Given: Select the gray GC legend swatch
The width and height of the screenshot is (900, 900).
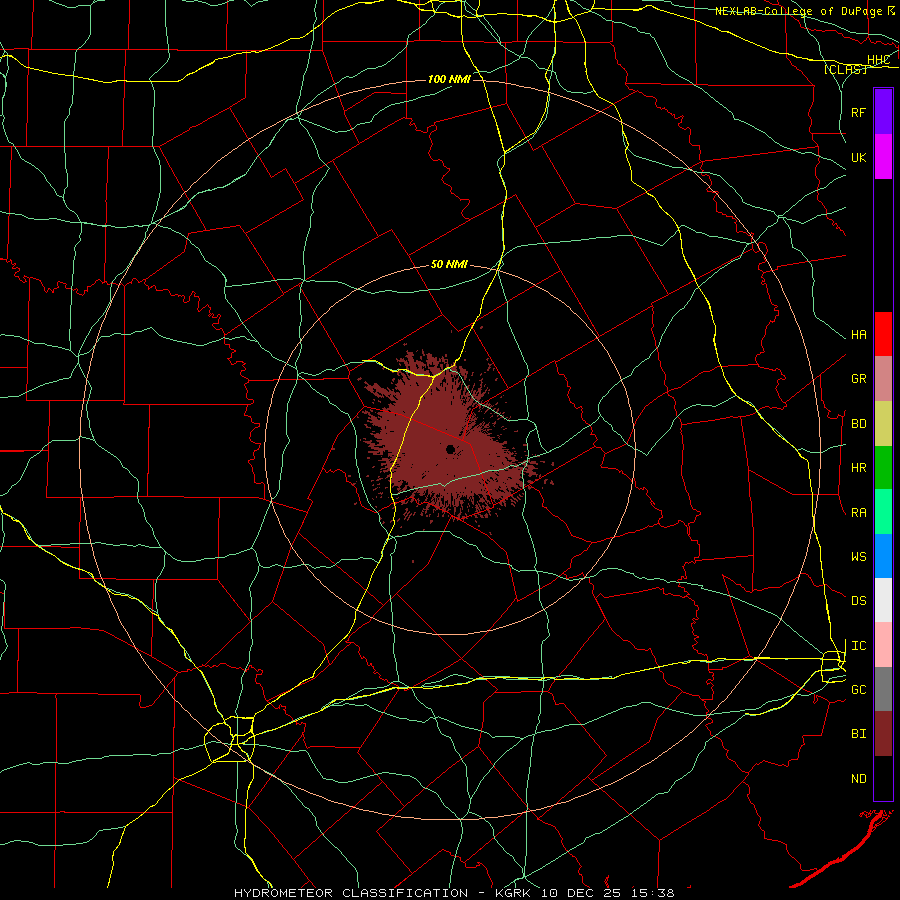Looking at the screenshot, I should coord(883,689).
